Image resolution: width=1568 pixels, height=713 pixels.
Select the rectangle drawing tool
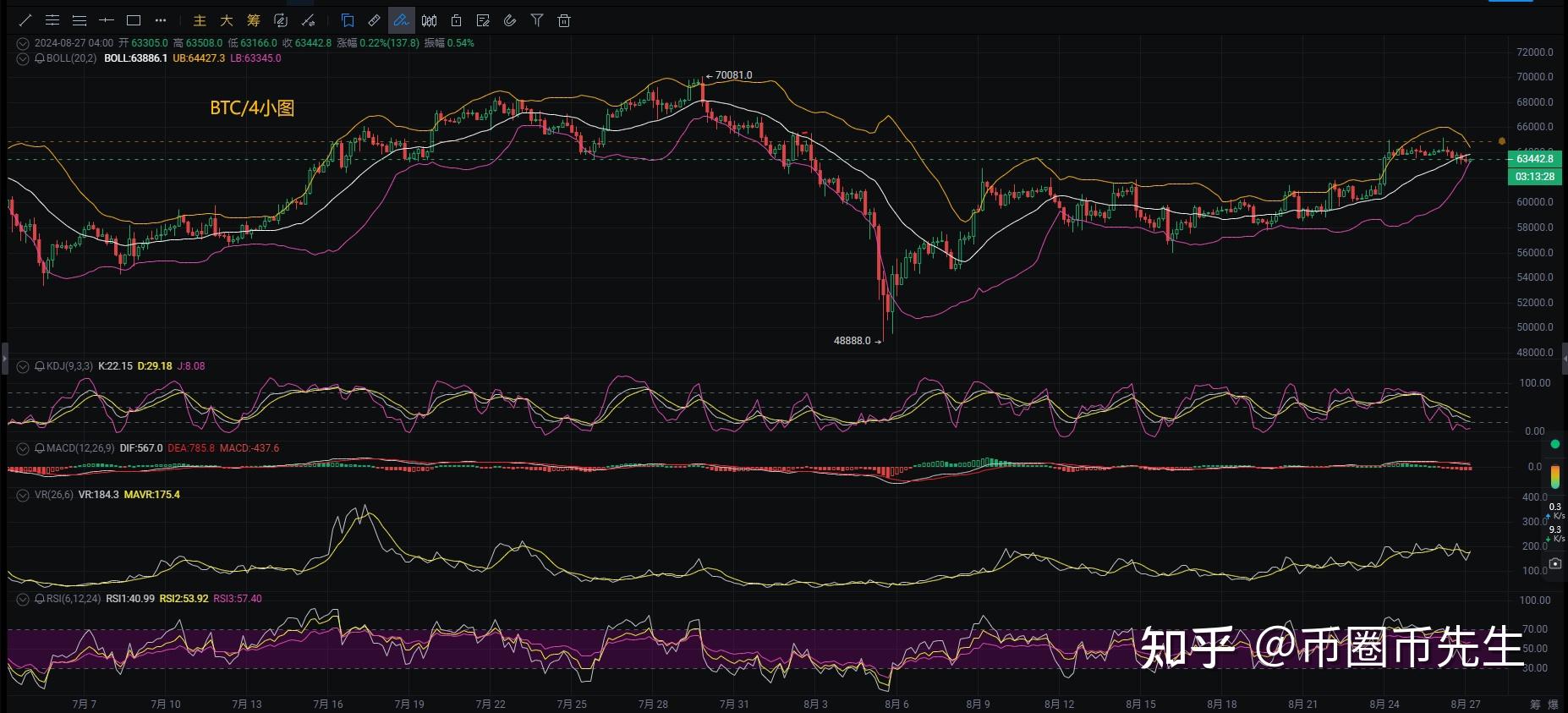[x=134, y=20]
